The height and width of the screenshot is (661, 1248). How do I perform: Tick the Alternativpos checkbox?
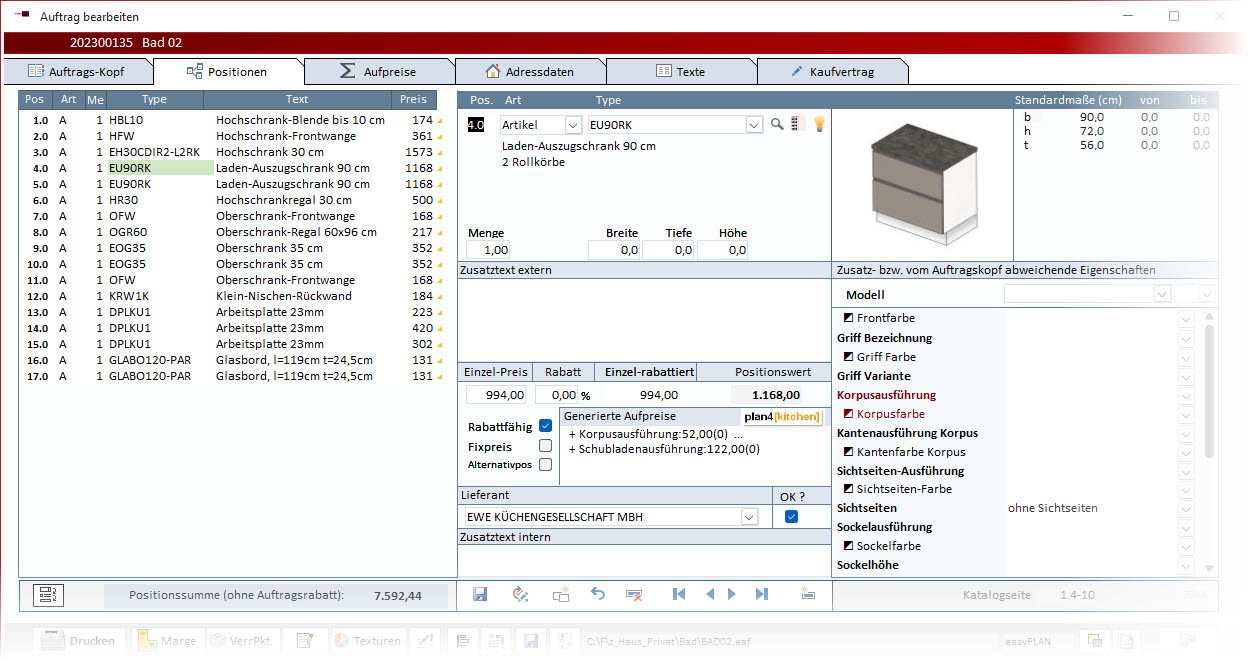pyautogui.click(x=545, y=465)
